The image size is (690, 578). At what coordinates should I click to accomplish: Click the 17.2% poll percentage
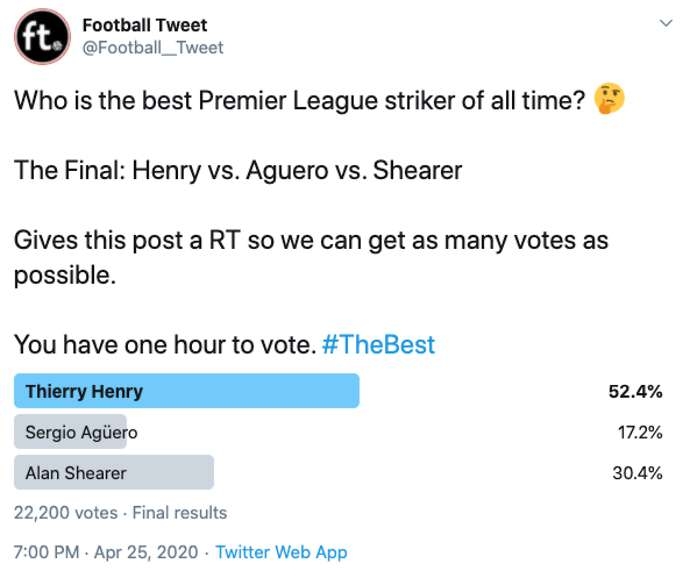[x=639, y=432]
